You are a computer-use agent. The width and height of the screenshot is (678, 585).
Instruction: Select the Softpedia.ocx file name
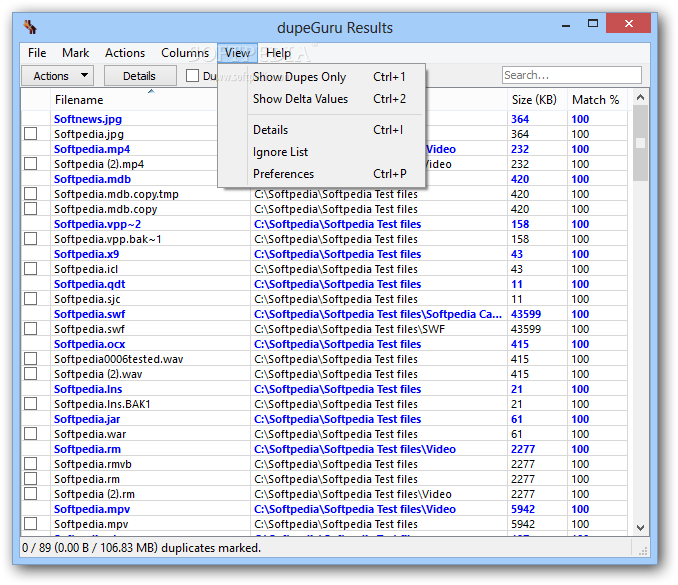(x=90, y=344)
